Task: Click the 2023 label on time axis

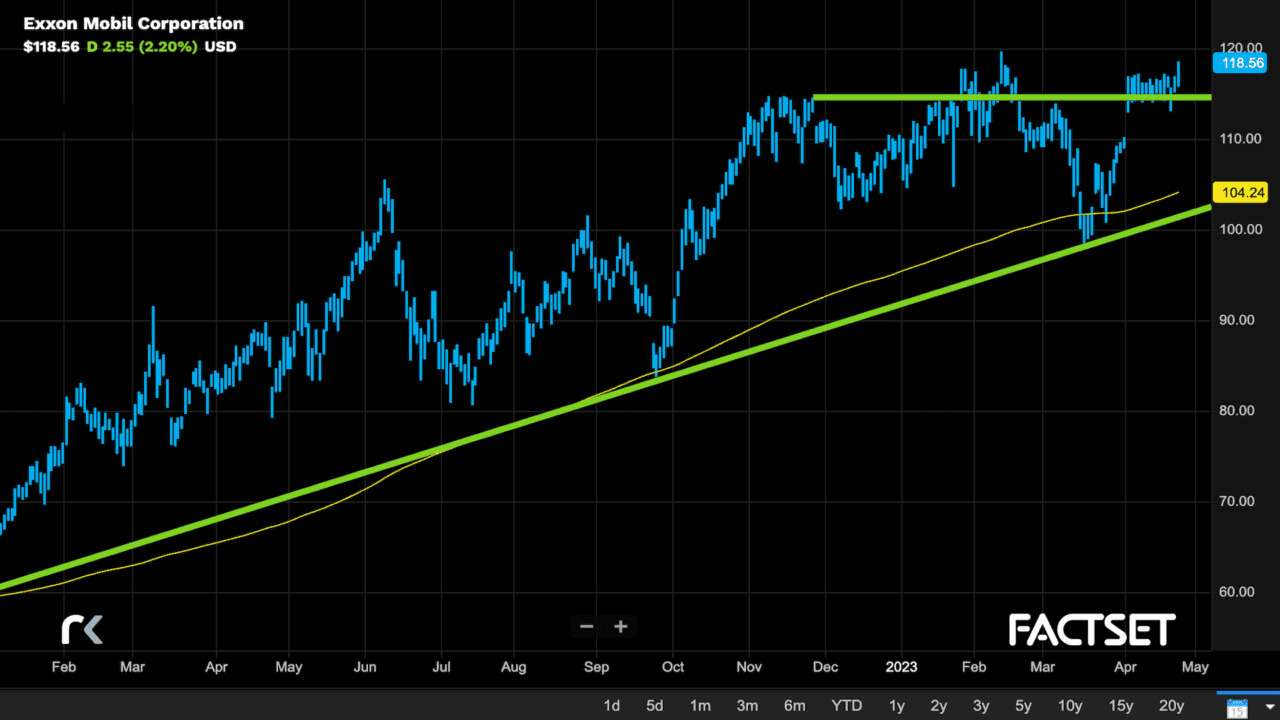Action: tap(902, 666)
